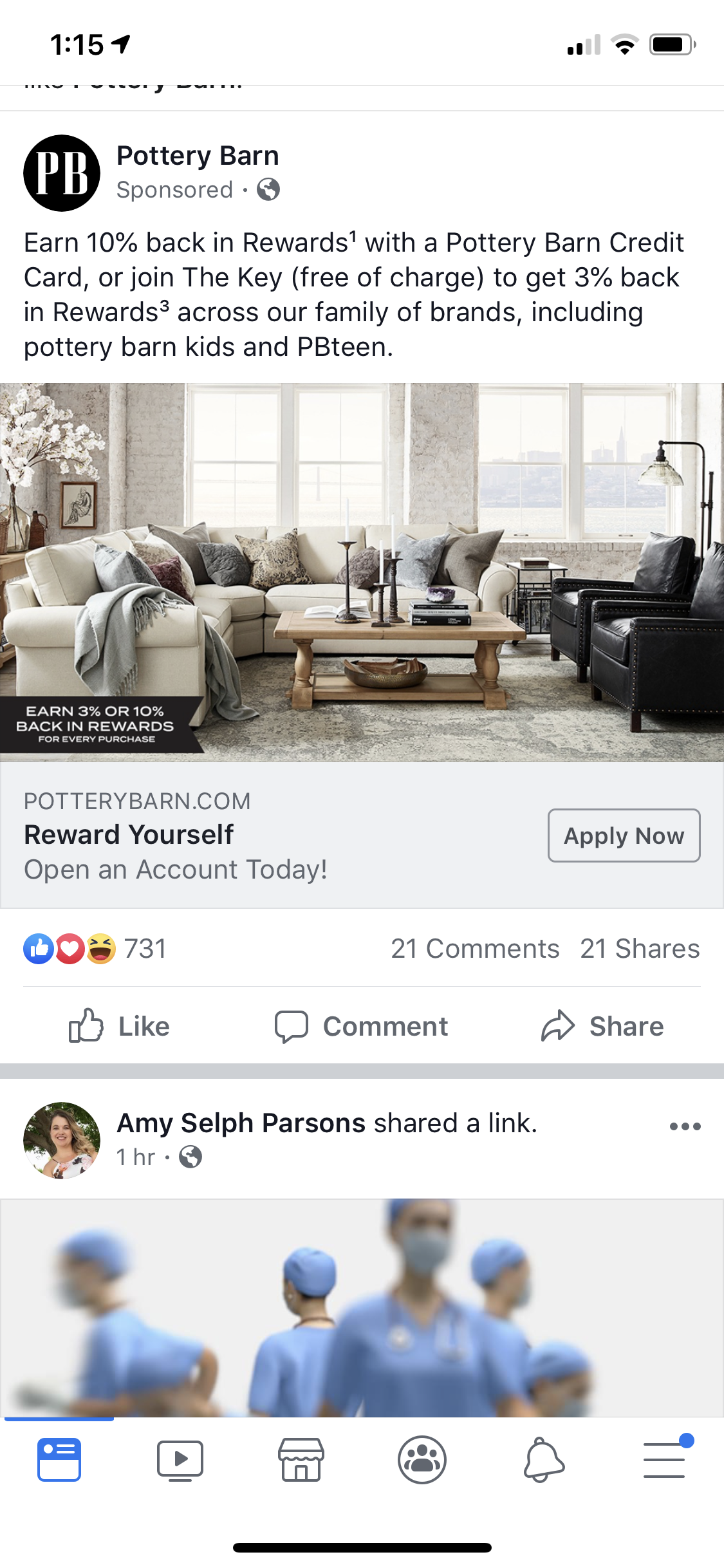Image resolution: width=724 pixels, height=1568 pixels.
Task: Open Amy Selph Parsons profile name
Action: point(241,1123)
